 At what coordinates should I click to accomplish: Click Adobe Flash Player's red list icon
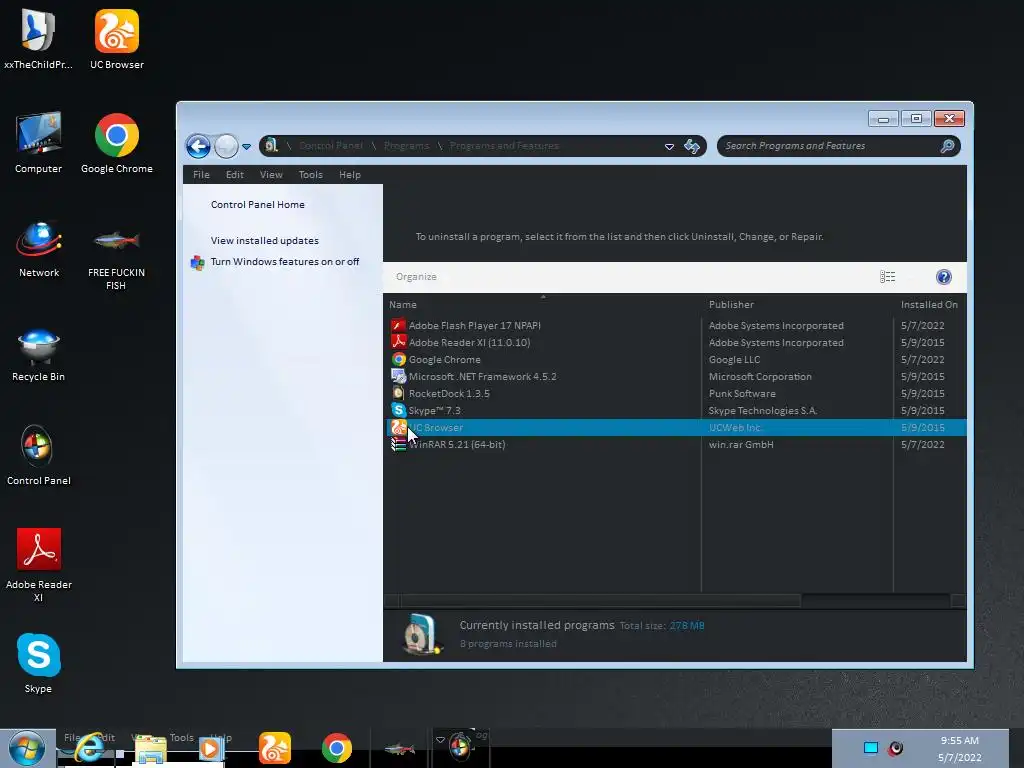click(x=398, y=325)
